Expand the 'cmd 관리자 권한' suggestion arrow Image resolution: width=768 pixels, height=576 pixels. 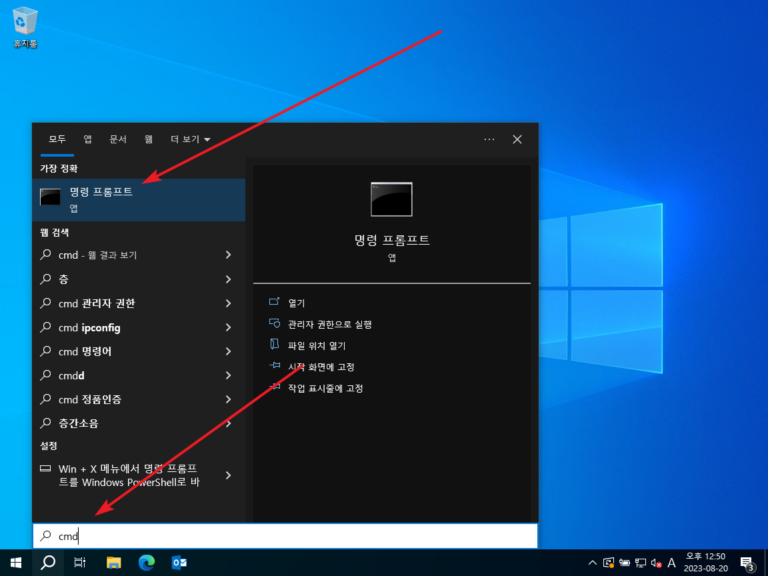tap(228, 303)
